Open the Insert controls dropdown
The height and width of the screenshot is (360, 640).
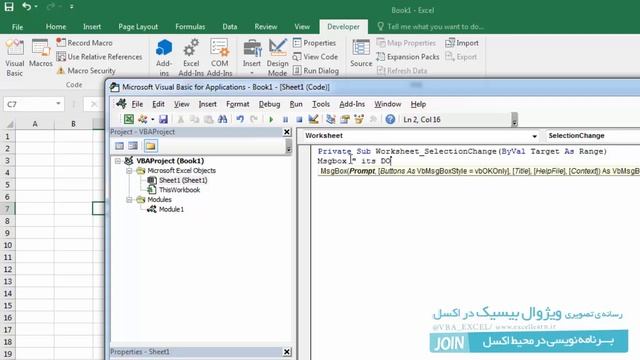(252, 58)
